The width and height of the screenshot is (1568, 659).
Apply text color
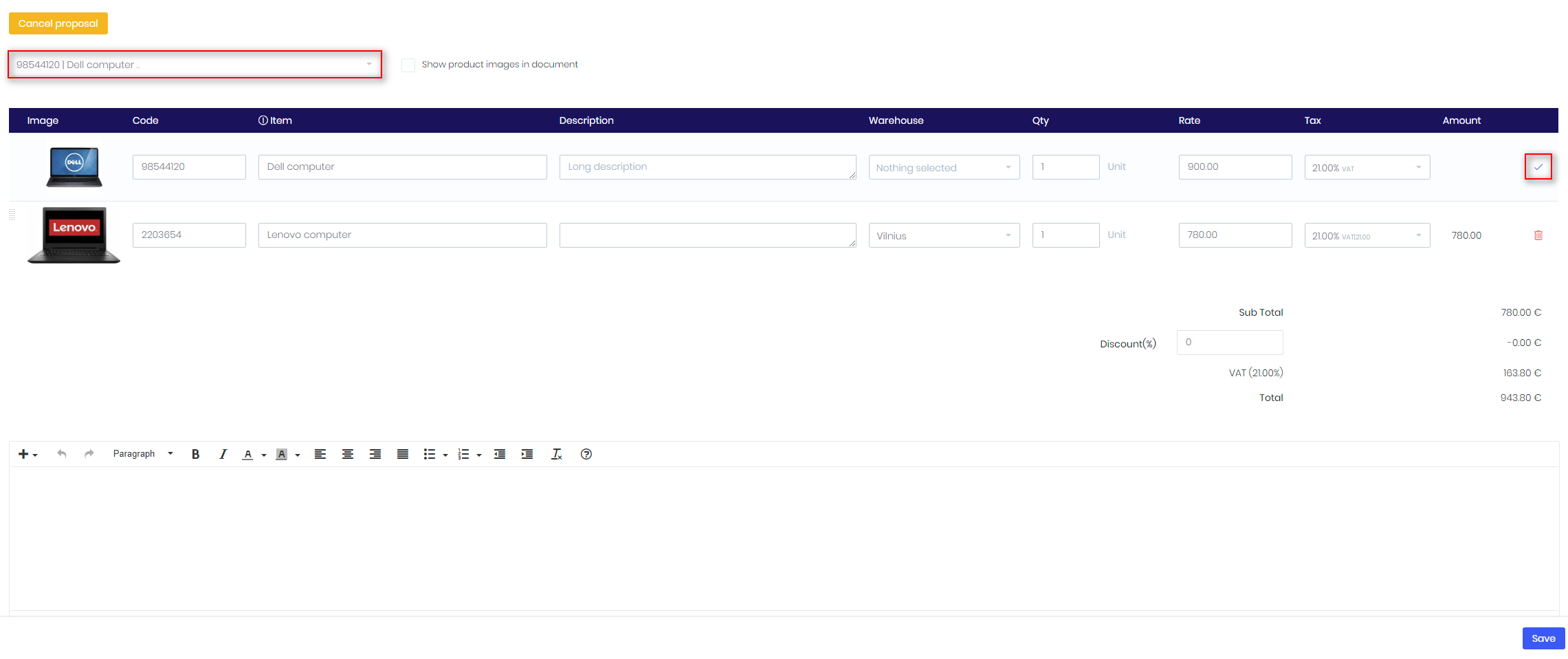(247, 454)
